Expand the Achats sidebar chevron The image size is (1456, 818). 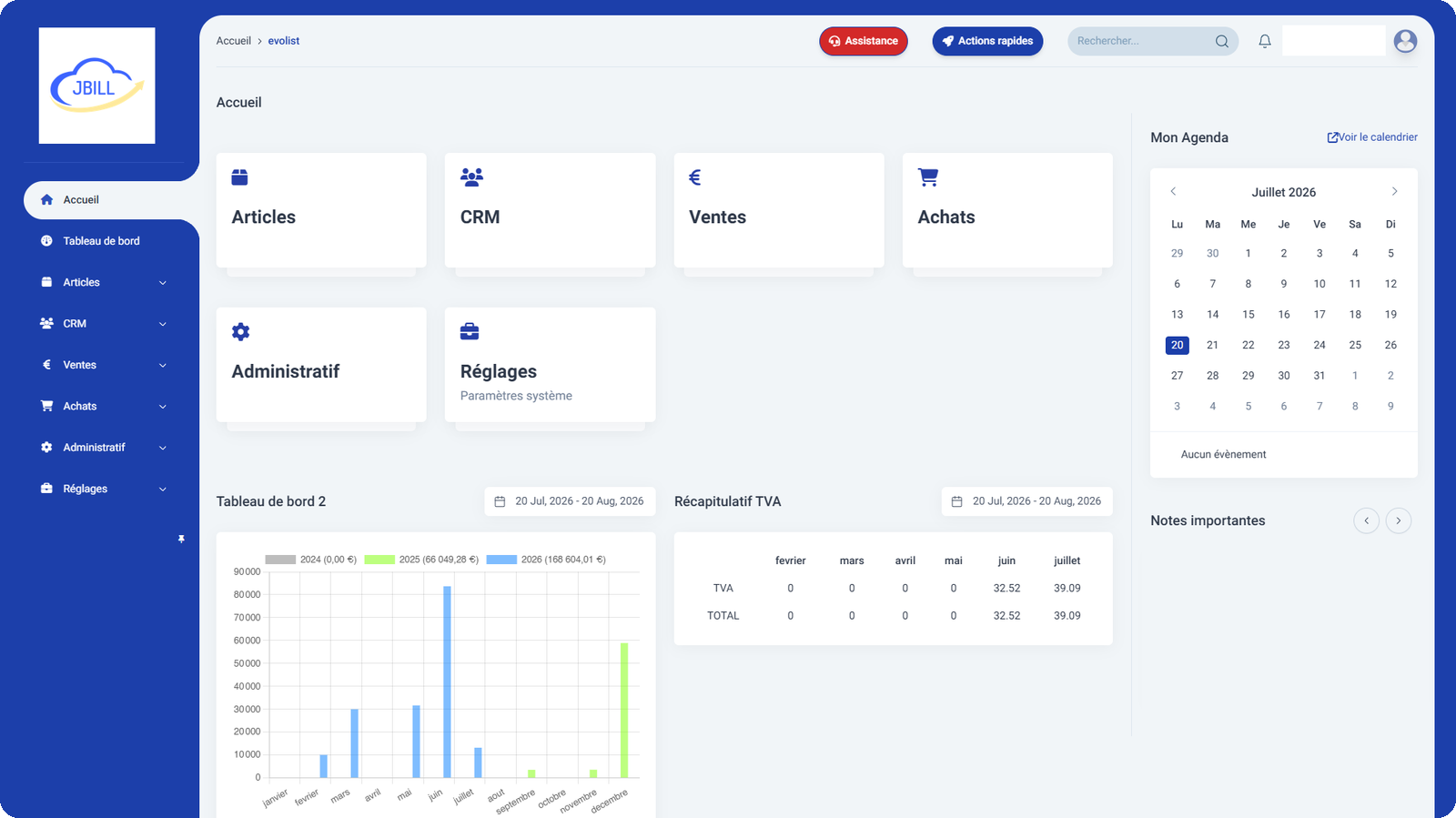pos(163,407)
